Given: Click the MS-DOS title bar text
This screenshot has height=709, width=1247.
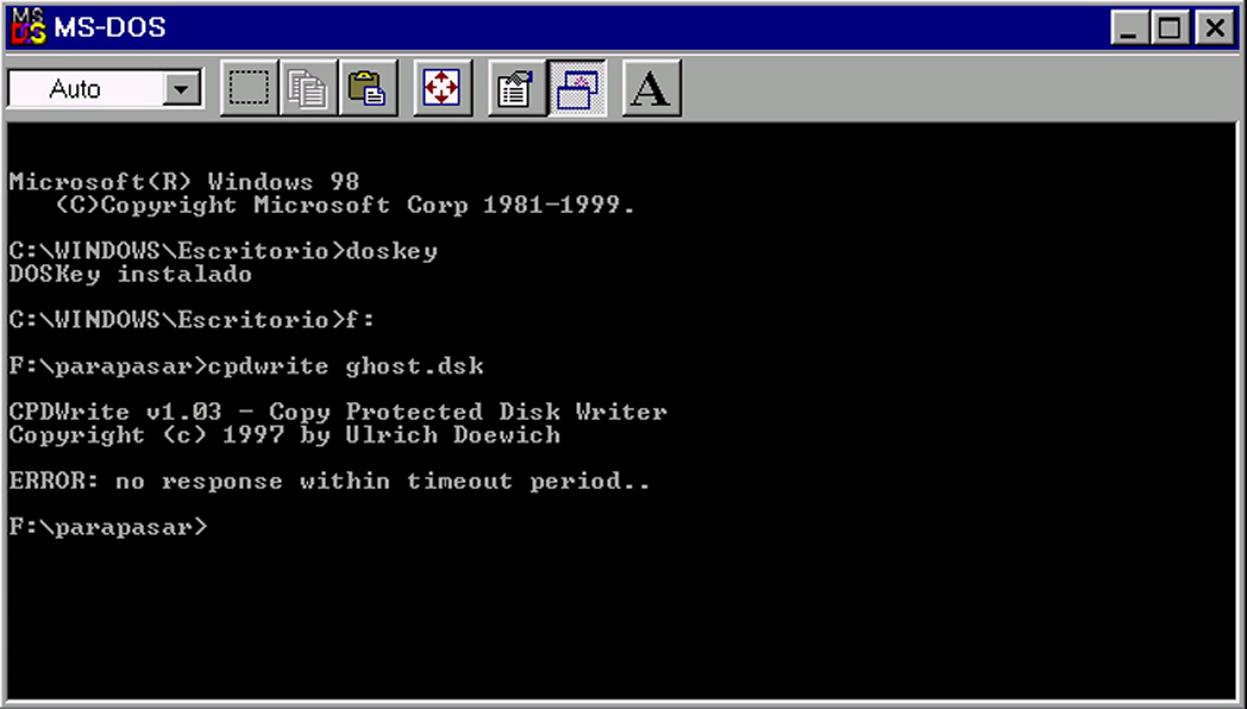Looking at the screenshot, I should point(110,27).
